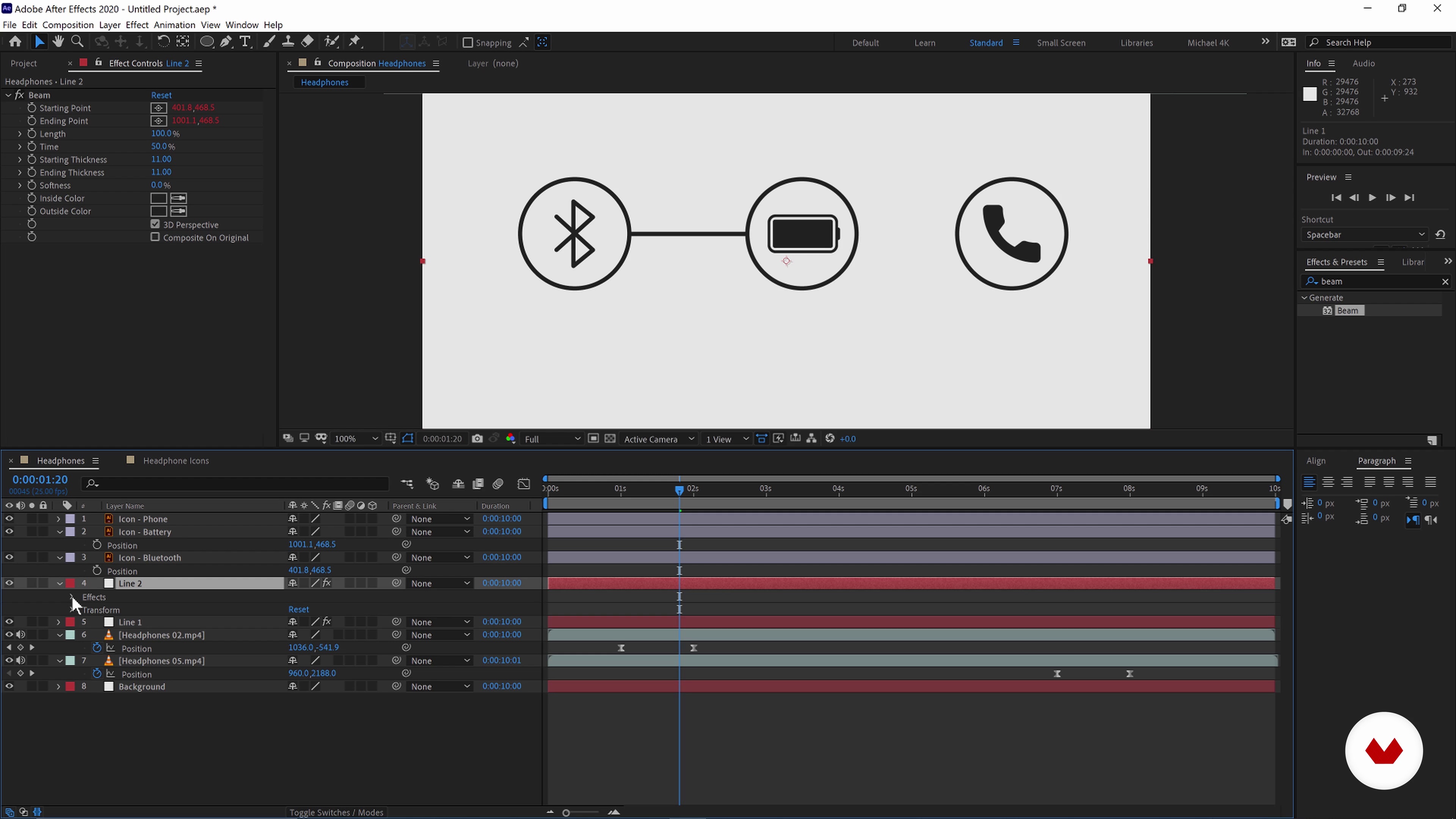The height and width of the screenshot is (819, 1456).
Task: Select the Pen tool
Action: [226, 42]
